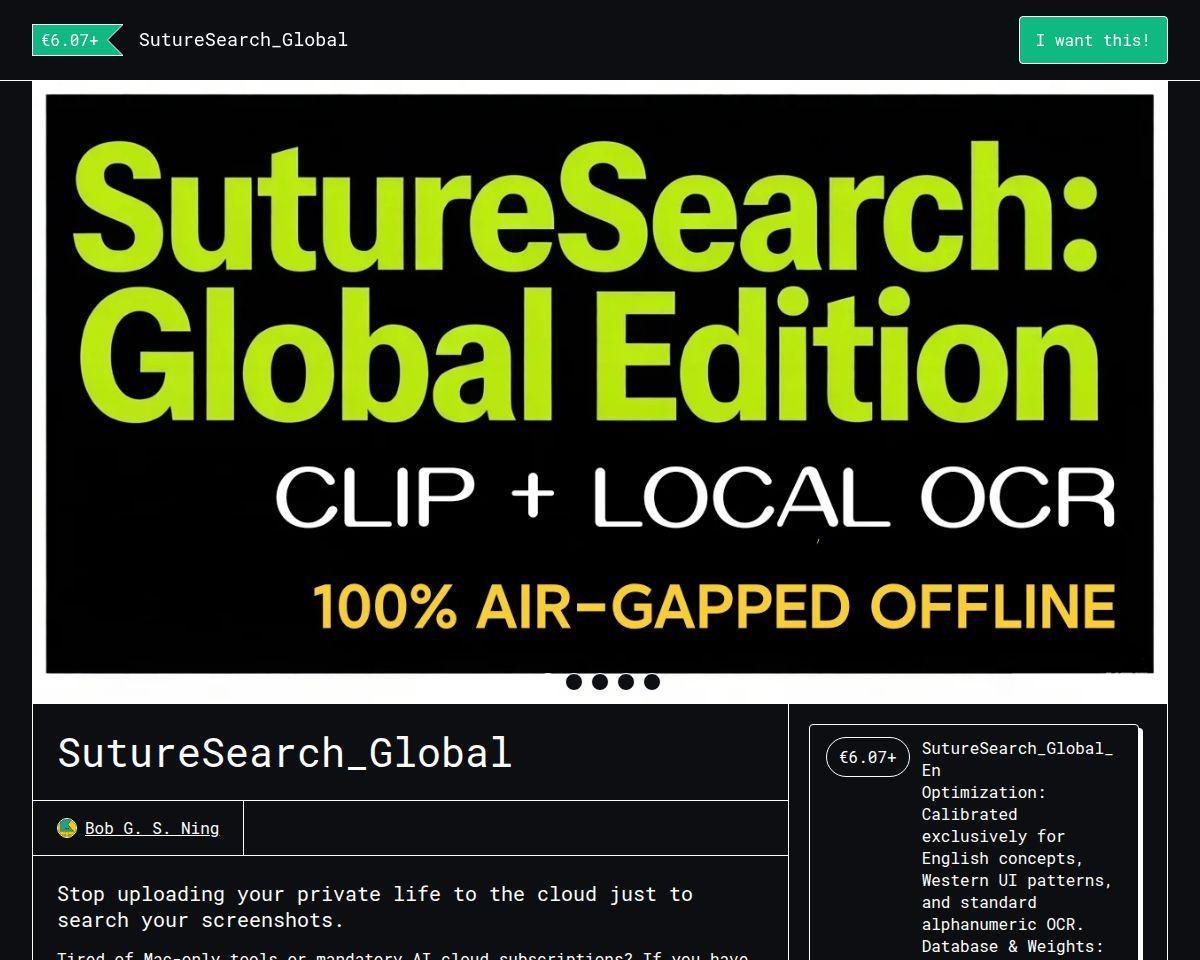Select the second carousel dot under cover
Image resolution: width=1200 pixels, height=960 pixels.
(600, 682)
